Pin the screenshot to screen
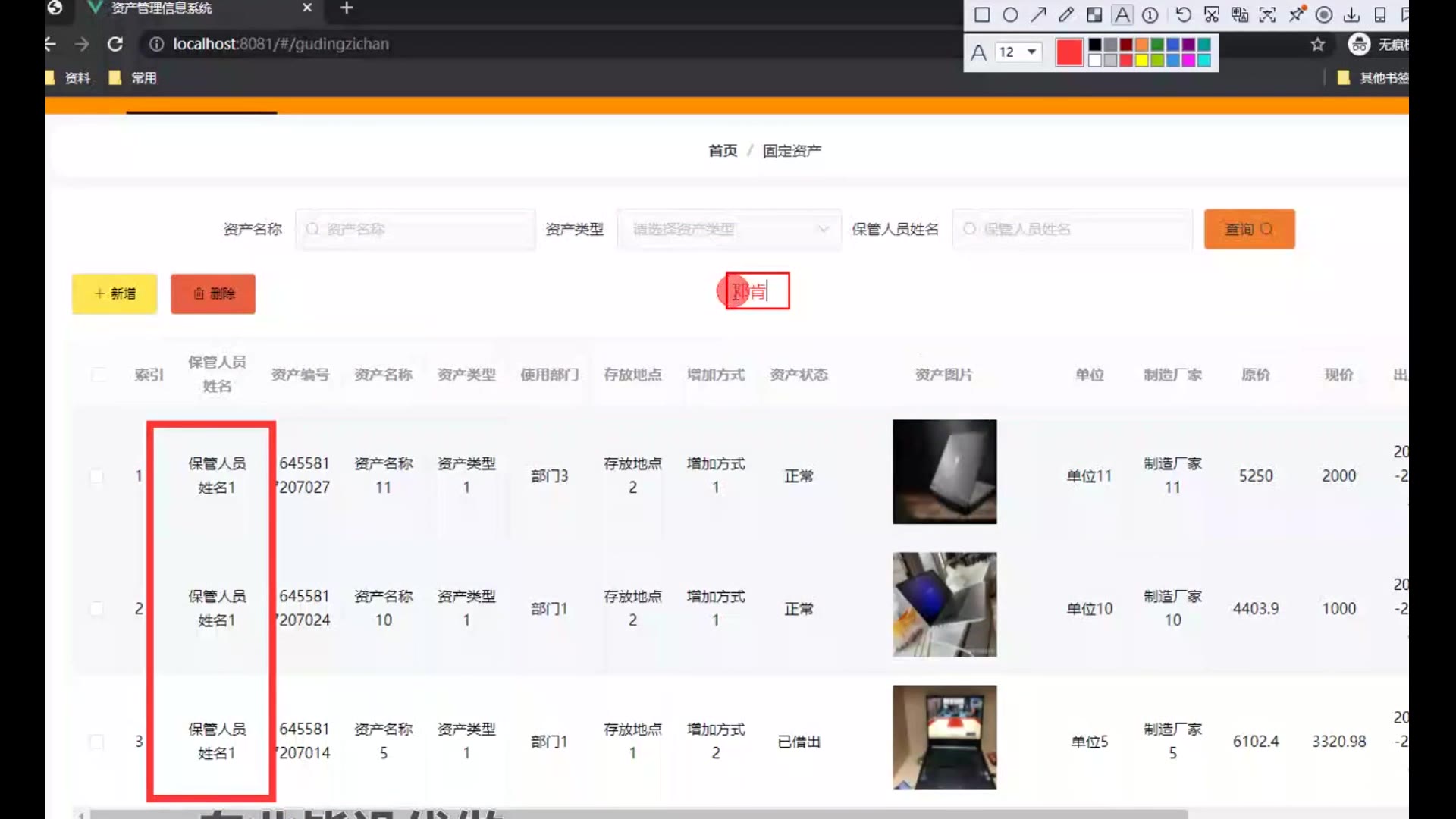Viewport: 1456px width, 819px height. click(1297, 14)
